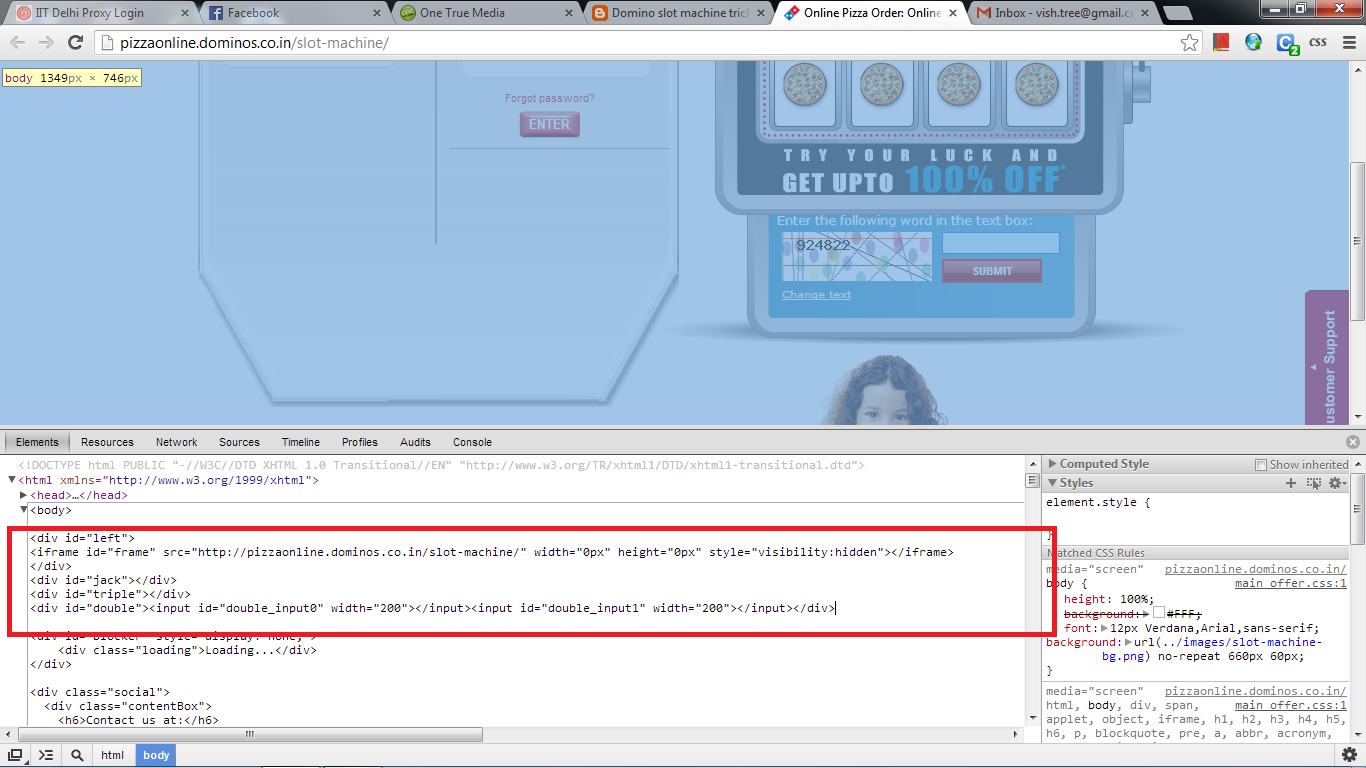The width and height of the screenshot is (1366, 768).
Task: Open the Forgot password? link
Action: coord(549,98)
